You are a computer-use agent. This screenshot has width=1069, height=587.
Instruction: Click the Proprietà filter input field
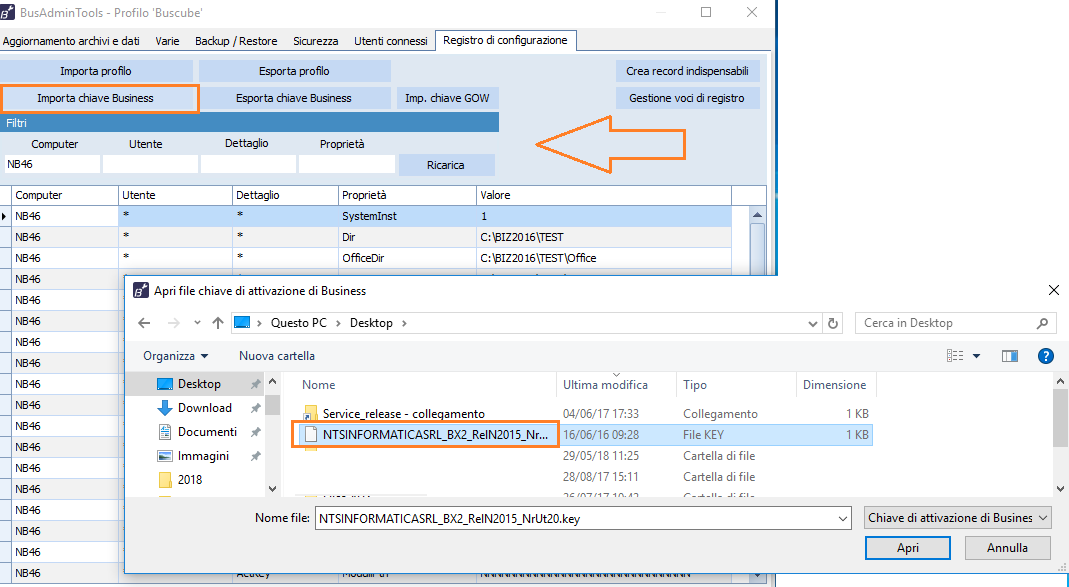pos(347,164)
